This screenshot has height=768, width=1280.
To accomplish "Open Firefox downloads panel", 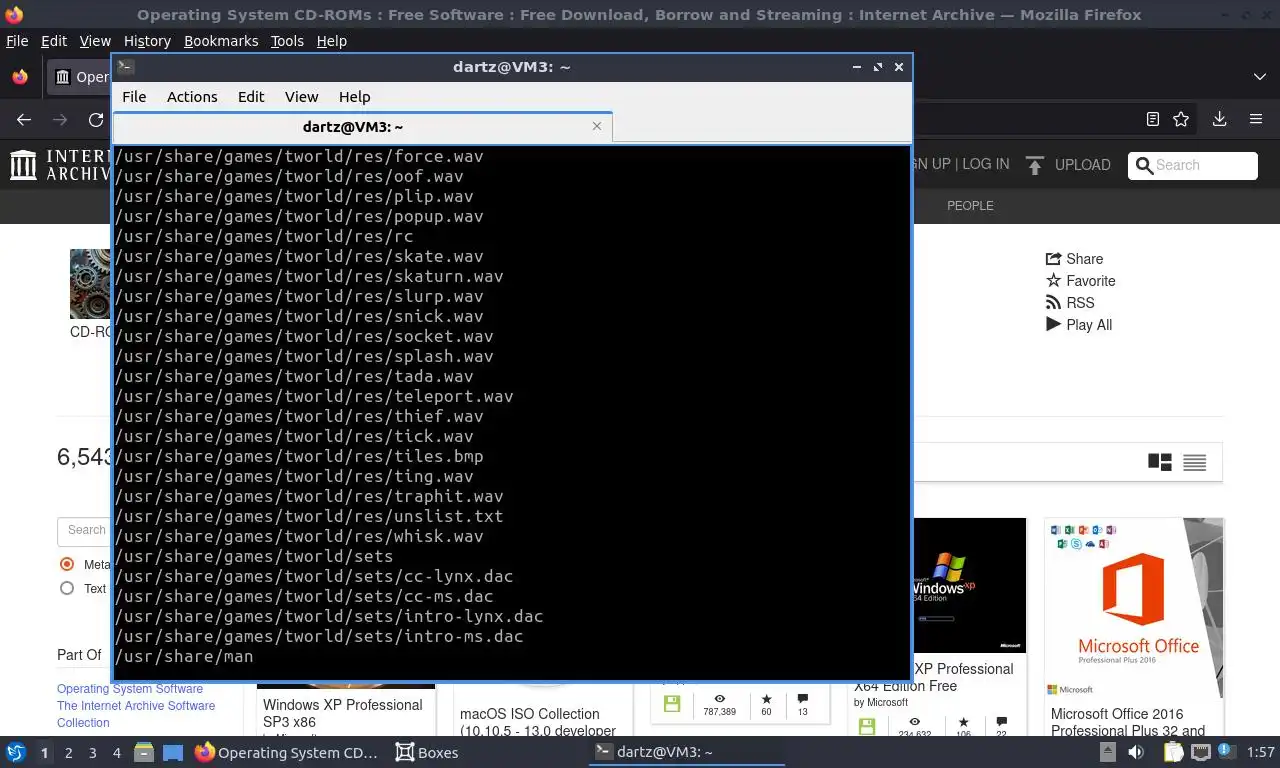I will click(1219, 119).
